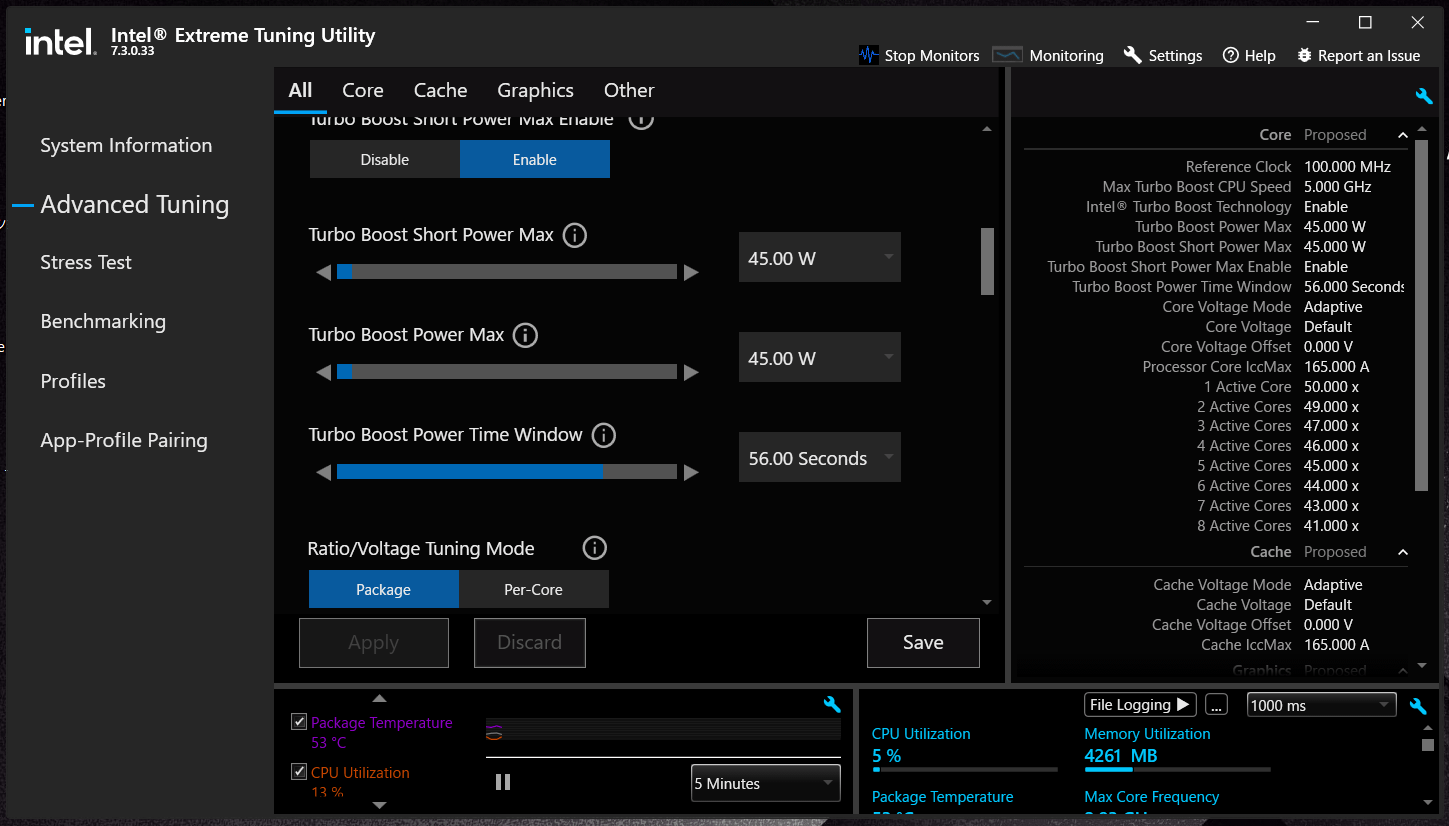Toggle the CPU Utilization checkbox
This screenshot has height=826, width=1449.
(x=299, y=772)
